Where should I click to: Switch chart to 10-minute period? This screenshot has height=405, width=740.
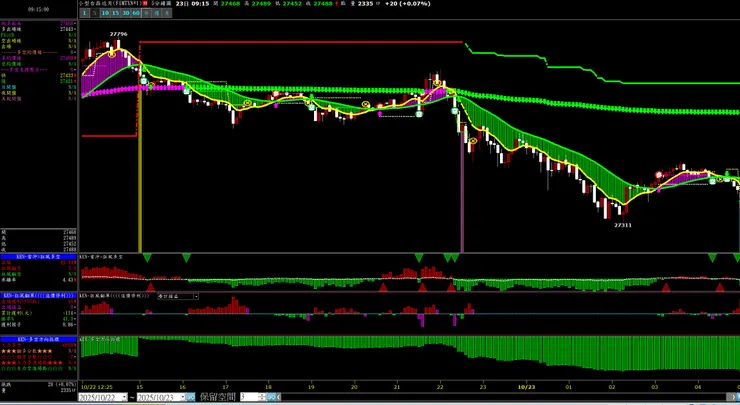(x=105, y=13)
